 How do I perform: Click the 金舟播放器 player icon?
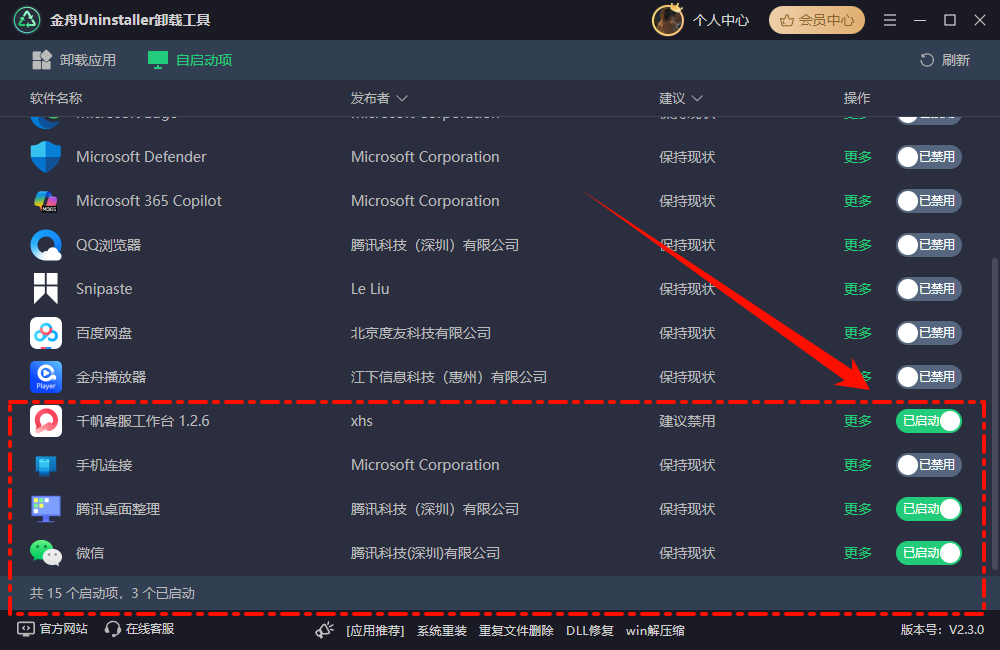[x=46, y=377]
